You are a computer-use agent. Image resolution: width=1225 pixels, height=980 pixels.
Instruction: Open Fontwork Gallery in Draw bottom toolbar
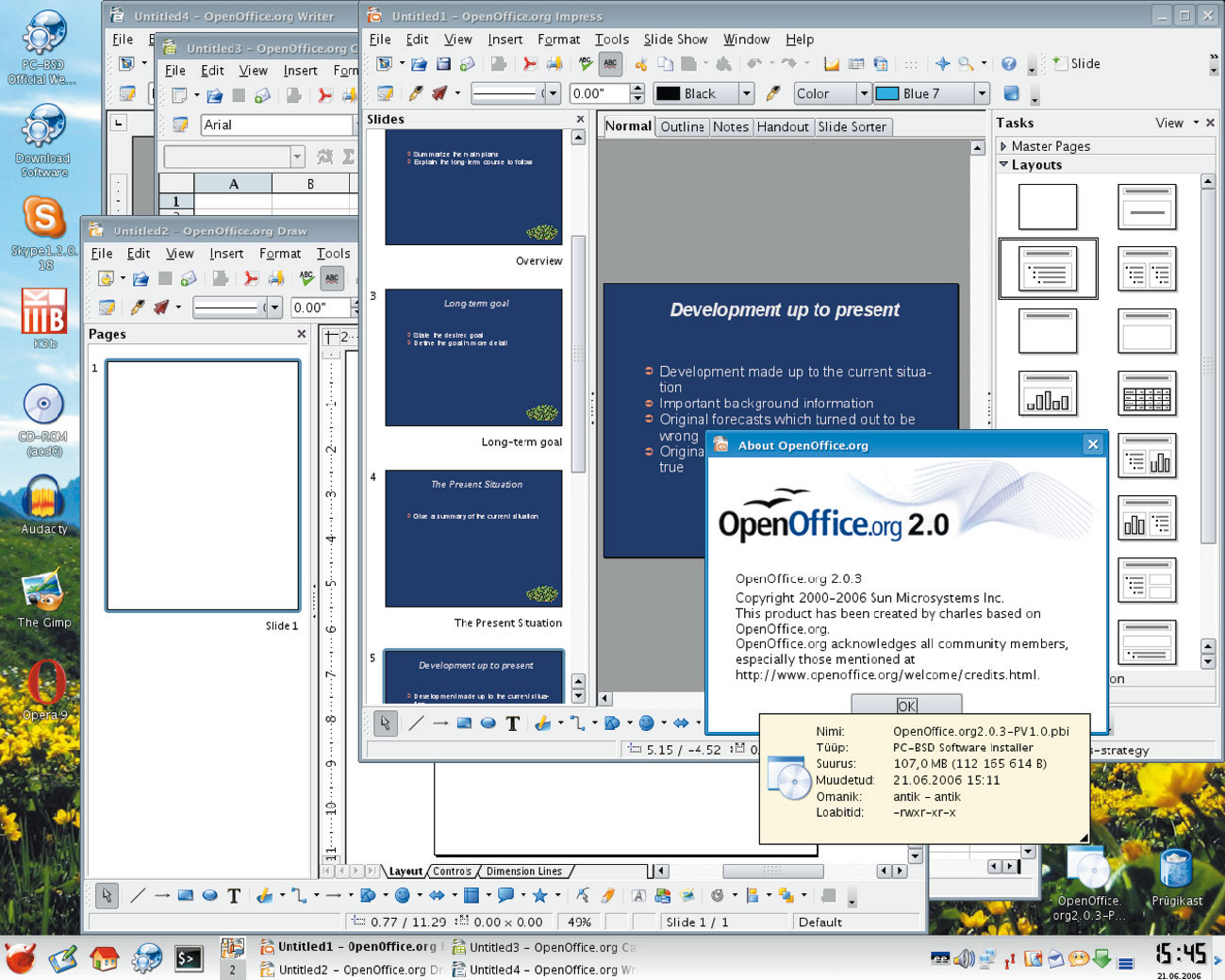point(638,895)
